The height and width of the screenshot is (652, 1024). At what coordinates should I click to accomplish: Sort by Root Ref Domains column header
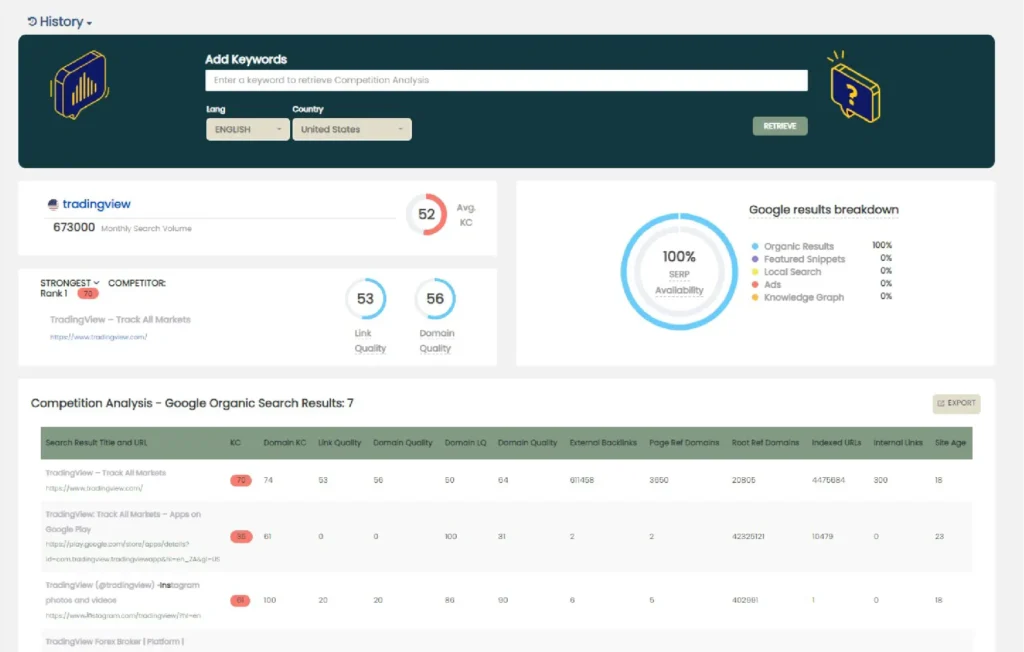(x=765, y=442)
